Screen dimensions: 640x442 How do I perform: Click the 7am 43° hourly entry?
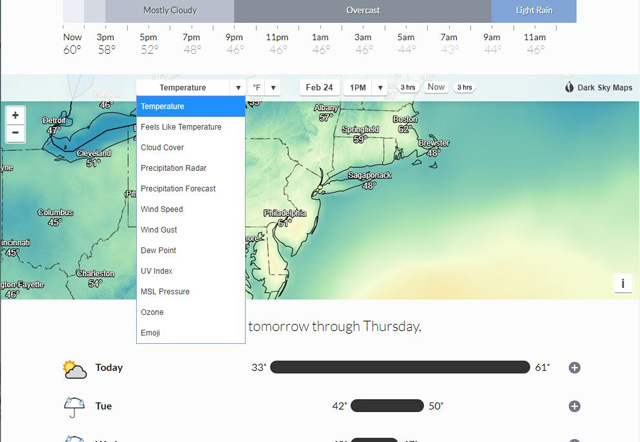[x=449, y=44]
